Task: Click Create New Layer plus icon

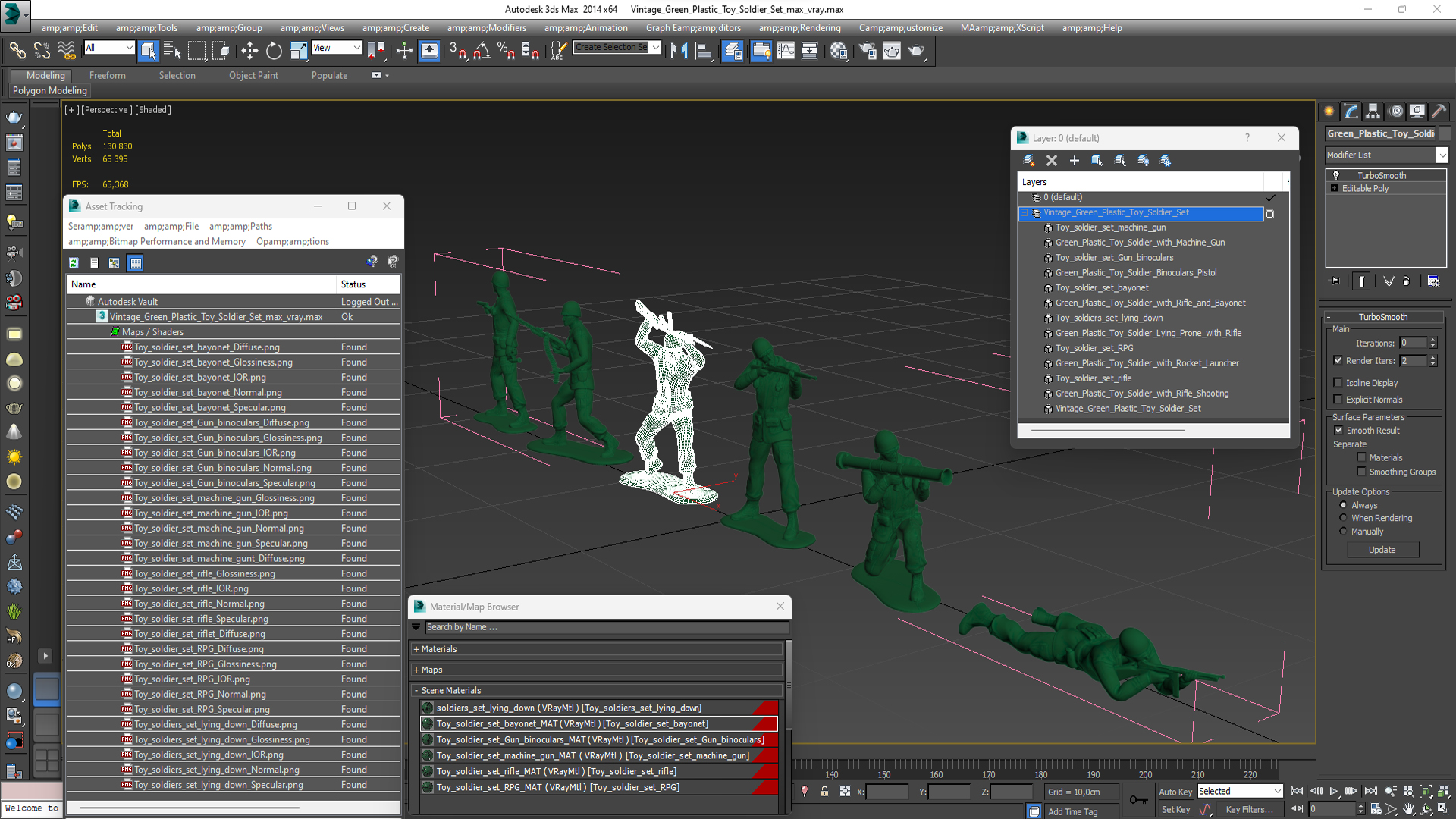Action: [1074, 160]
